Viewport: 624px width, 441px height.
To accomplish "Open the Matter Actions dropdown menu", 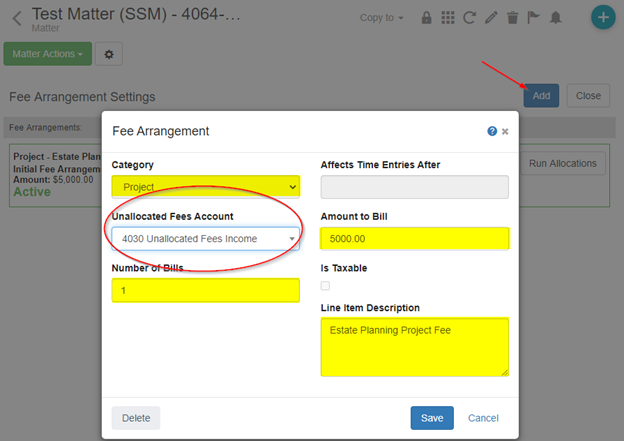I will (x=48, y=54).
